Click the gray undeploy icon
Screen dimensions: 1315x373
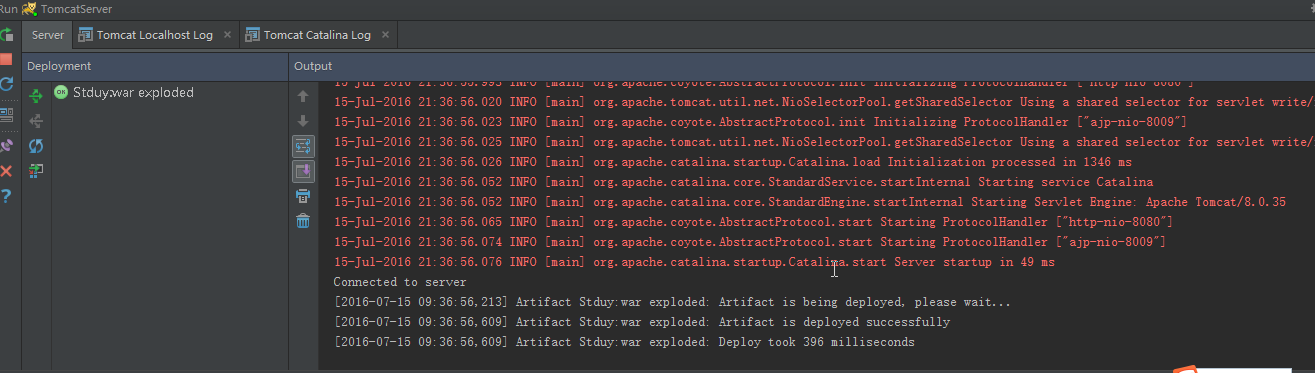click(x=36, y=121)
